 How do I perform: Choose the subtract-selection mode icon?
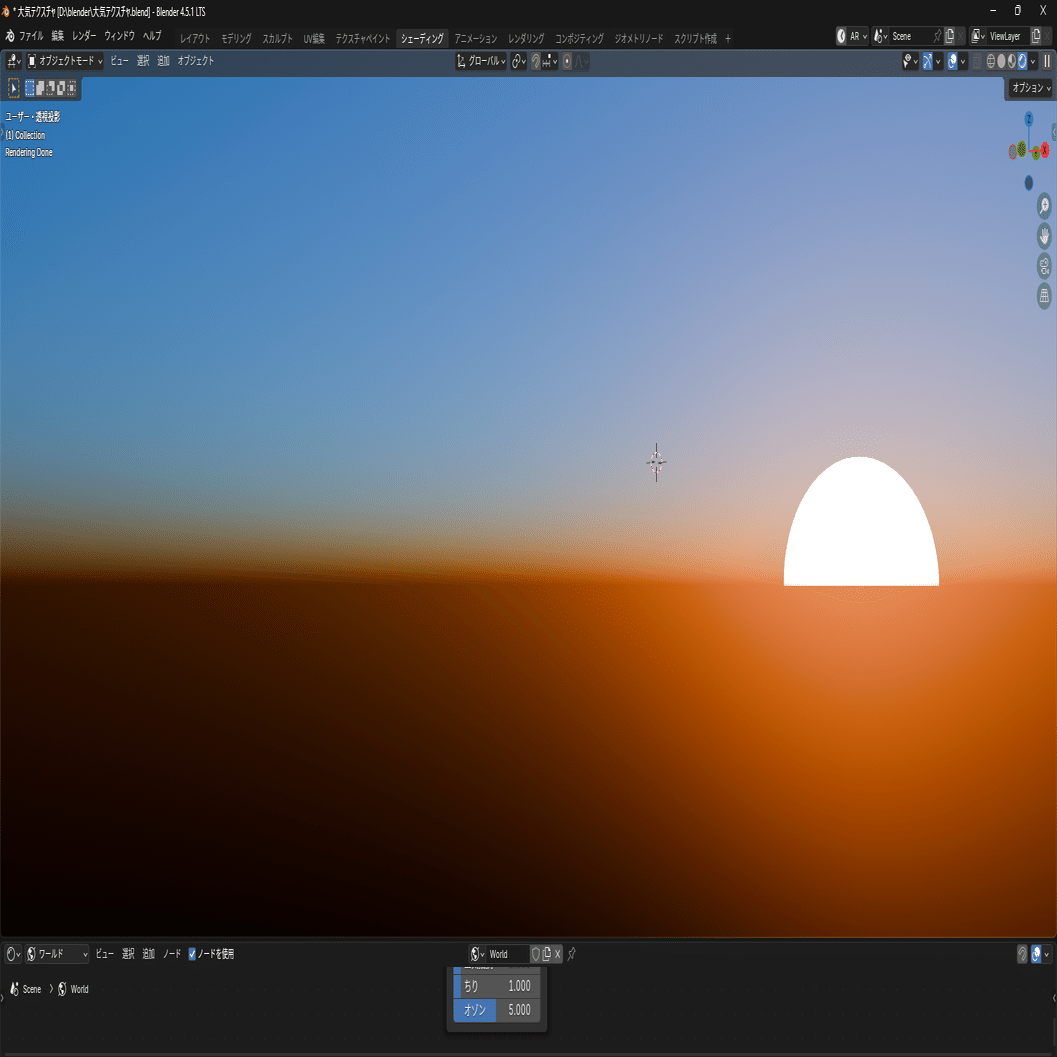51,88
